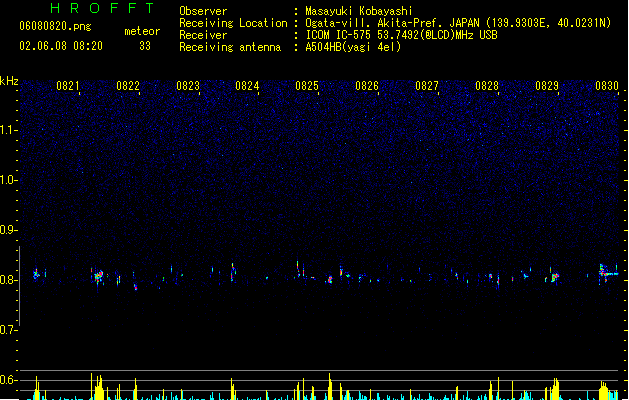Click the 0821 time marker
Screen dimensions: 629x400
click(x=67, y=86)
